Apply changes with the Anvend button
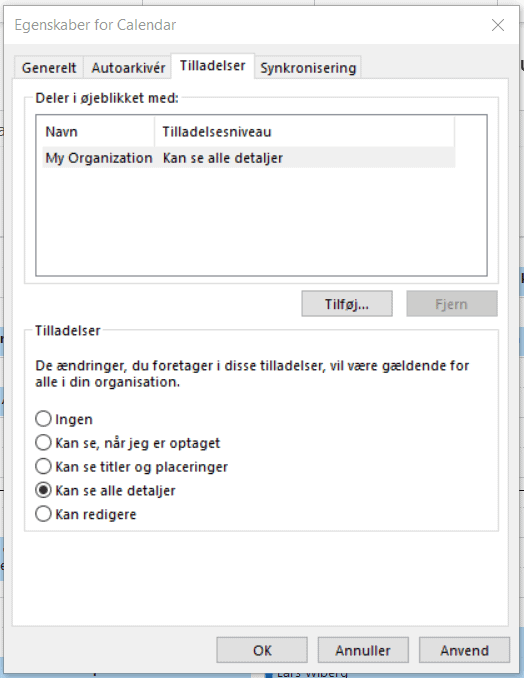The image size is (524, 678). tap(464, 650)
